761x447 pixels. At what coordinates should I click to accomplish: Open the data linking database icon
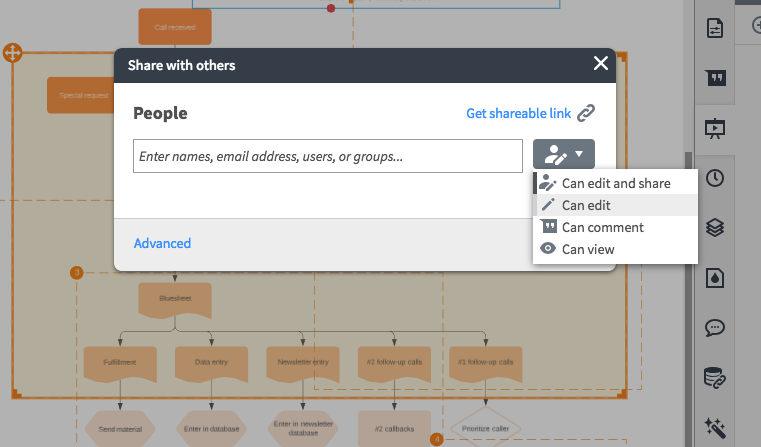[714, 378]
